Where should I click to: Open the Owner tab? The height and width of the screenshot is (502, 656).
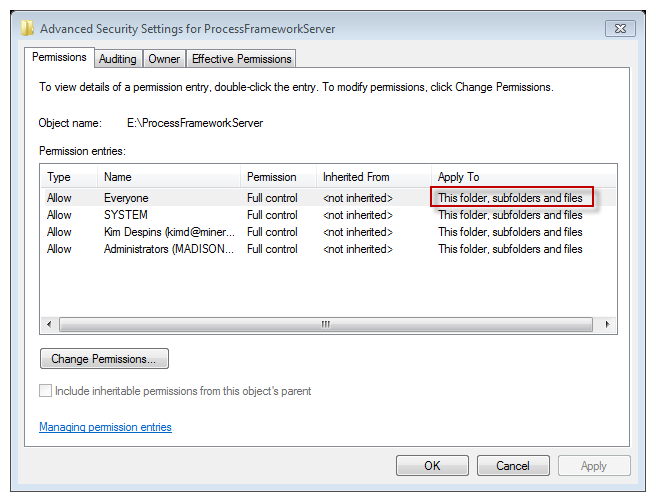click(164, 59)
